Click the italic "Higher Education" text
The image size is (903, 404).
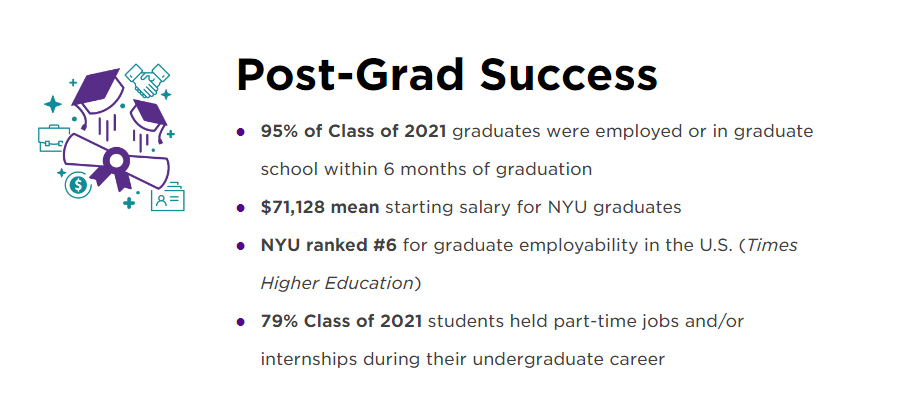click(336, 283)
